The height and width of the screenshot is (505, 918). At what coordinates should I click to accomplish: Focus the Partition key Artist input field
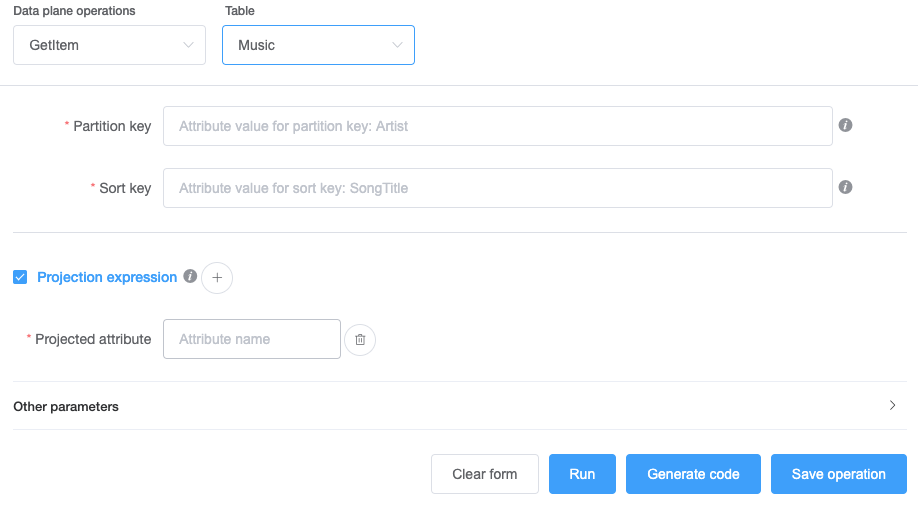coord(497,127)
